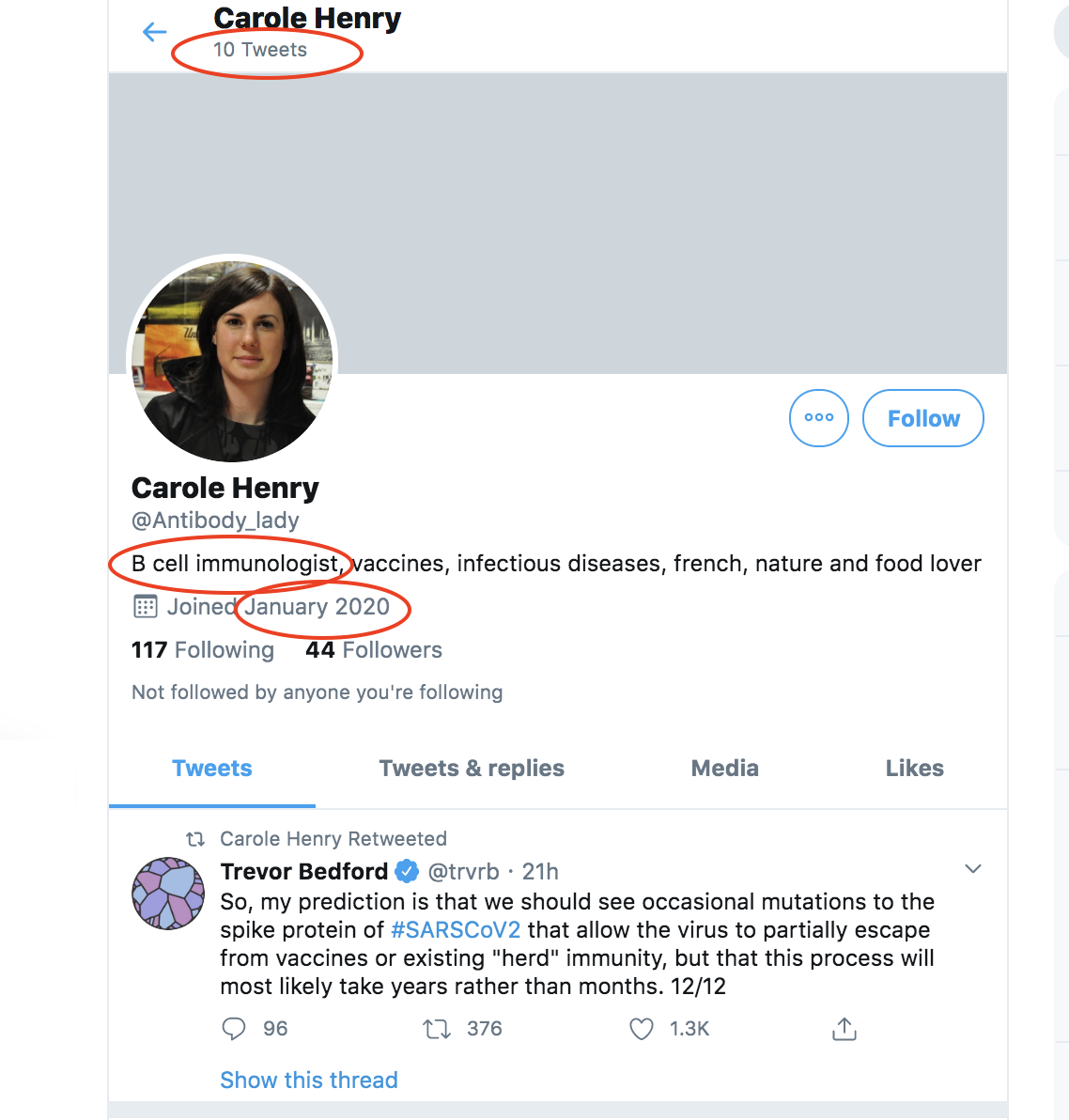
Task: Switch to Tweets & replies tab
Action: coord(472,769)
